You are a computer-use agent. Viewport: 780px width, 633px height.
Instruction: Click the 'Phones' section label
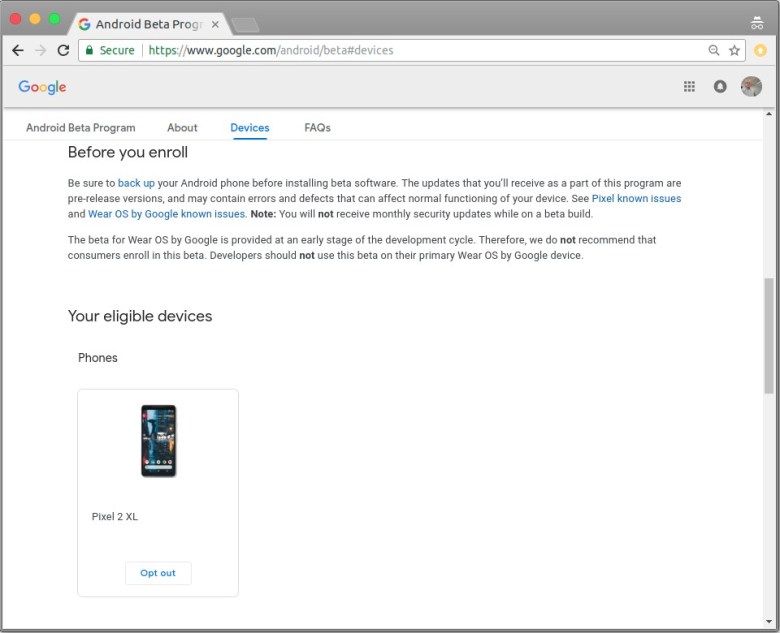click(x=98, y=358)
